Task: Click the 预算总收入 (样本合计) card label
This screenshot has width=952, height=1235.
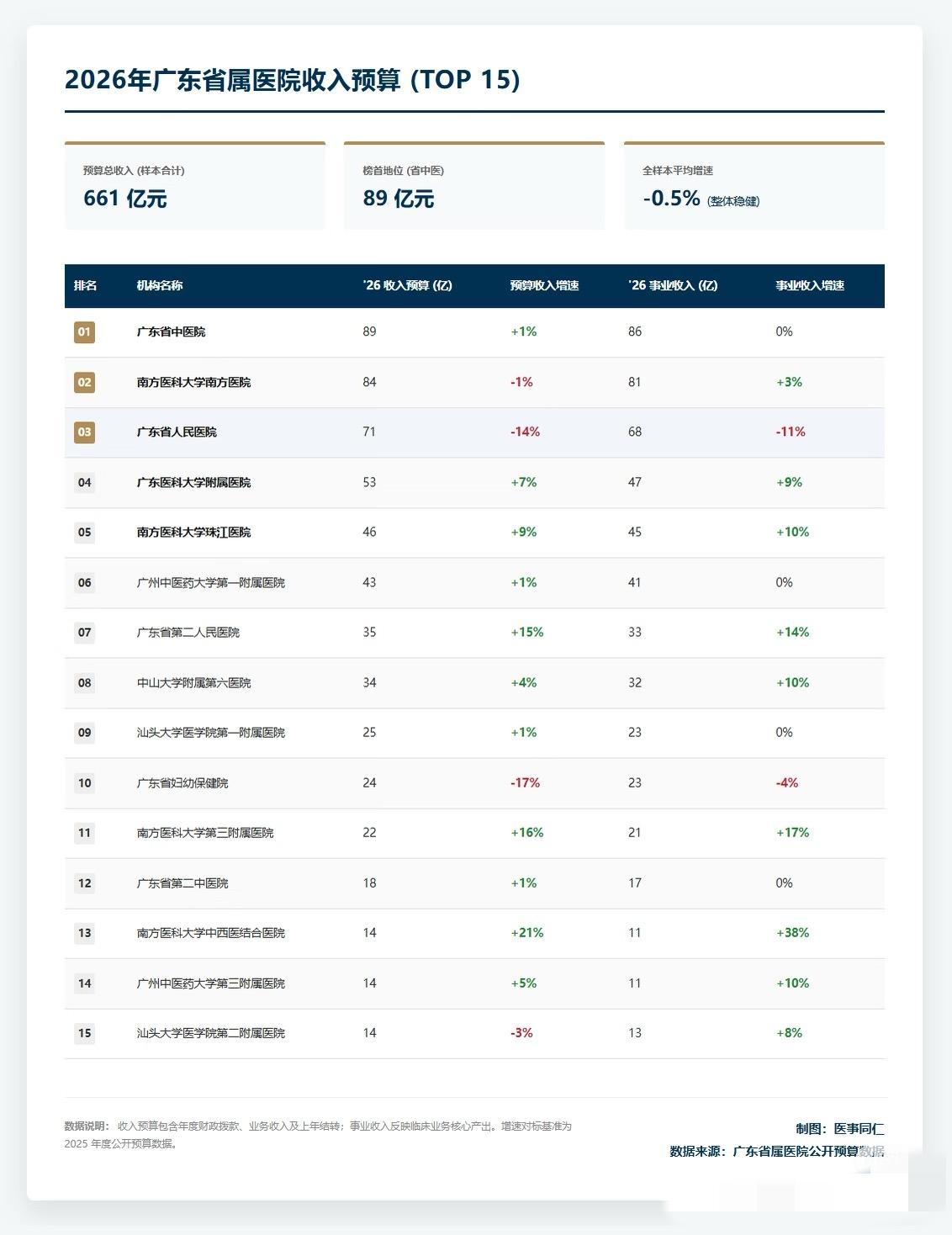Action: click(134, 171)
